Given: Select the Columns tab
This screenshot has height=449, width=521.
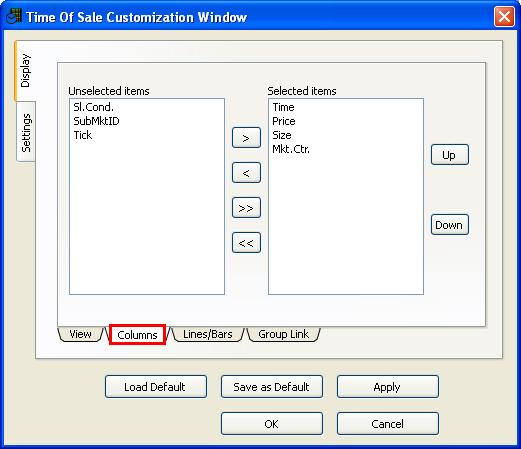Looking at the screenshot, I should pyautogui.click(x=137, y=335).
